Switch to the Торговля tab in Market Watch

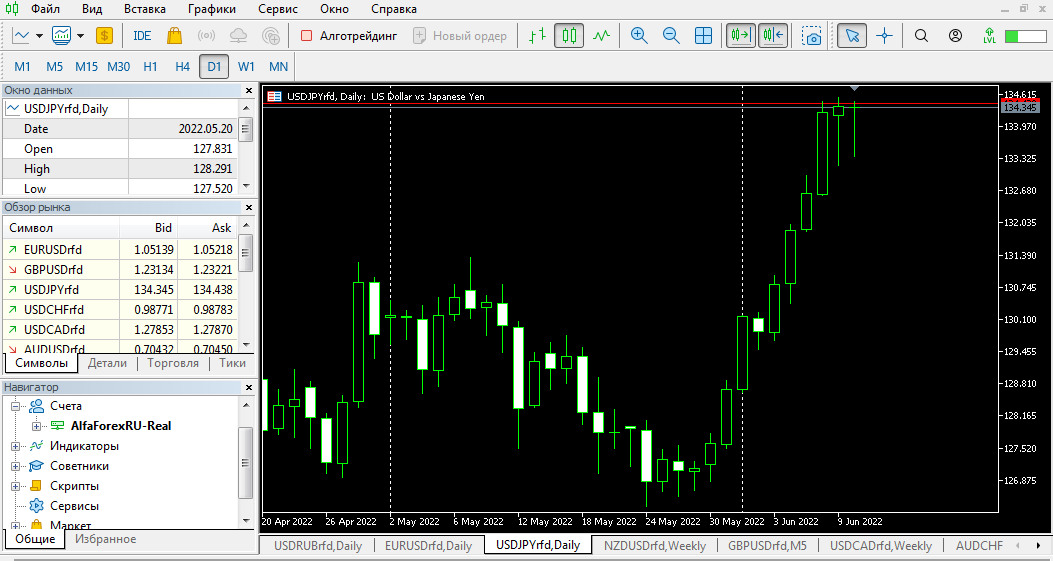(173, 363)
